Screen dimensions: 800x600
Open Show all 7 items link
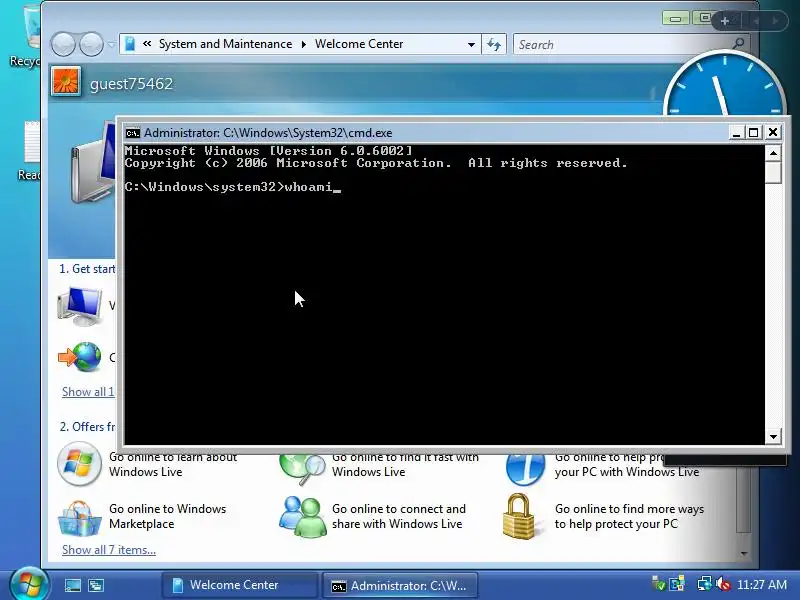[109, 550]
